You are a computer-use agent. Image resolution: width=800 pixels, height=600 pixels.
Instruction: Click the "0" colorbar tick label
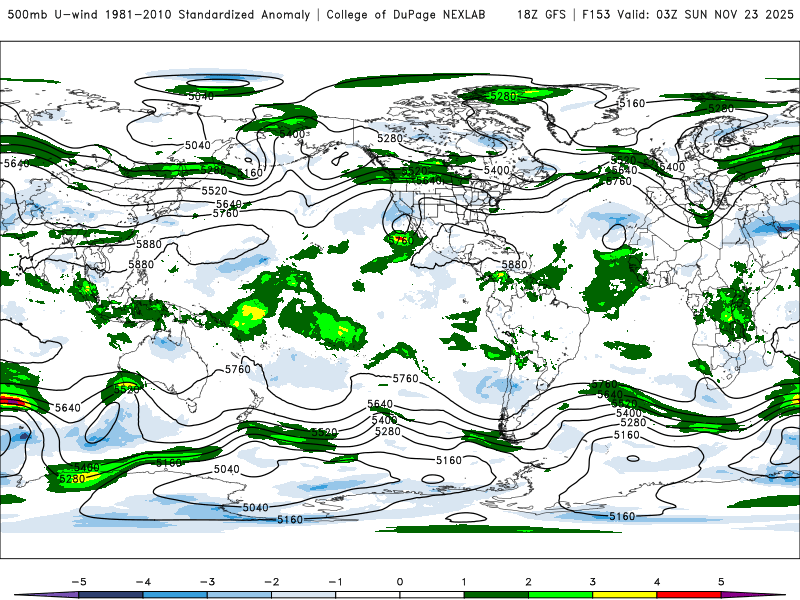(x=400, y=582)
